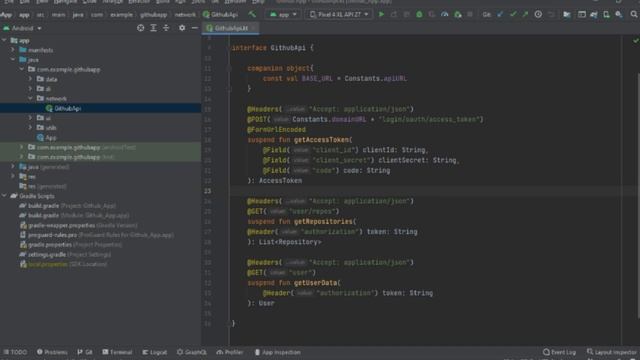Click the githubapp breadcrumb in navigation bar
This screenshot has height=360, width=640.
(x=153, y=15)
